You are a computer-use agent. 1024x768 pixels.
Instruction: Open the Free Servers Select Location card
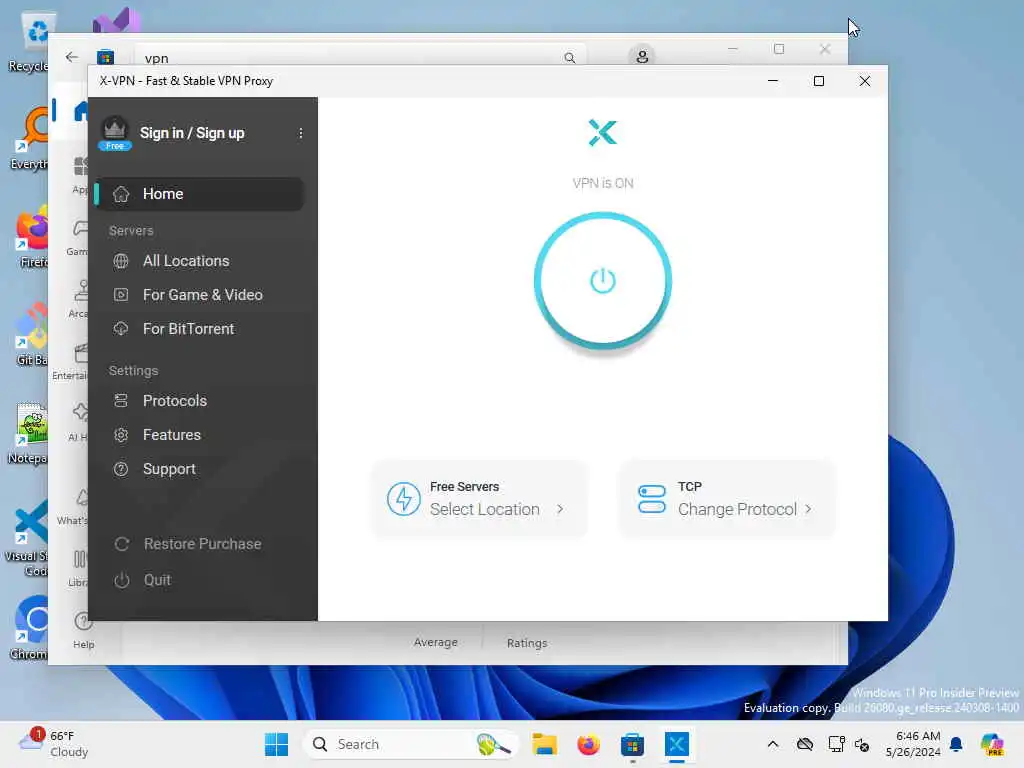tap(479, 499)
